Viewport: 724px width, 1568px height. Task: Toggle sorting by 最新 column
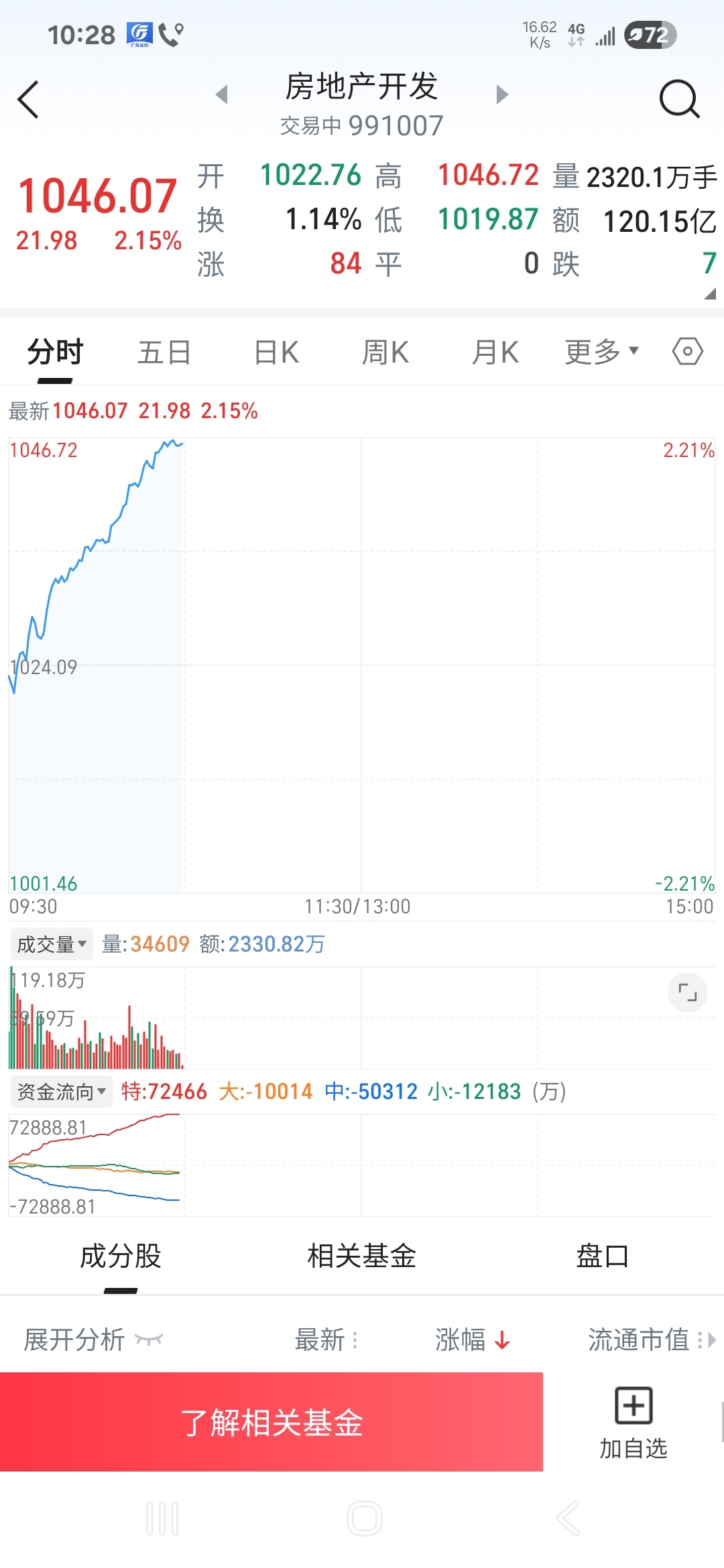pyautogui.click(x=326, y=1340)
